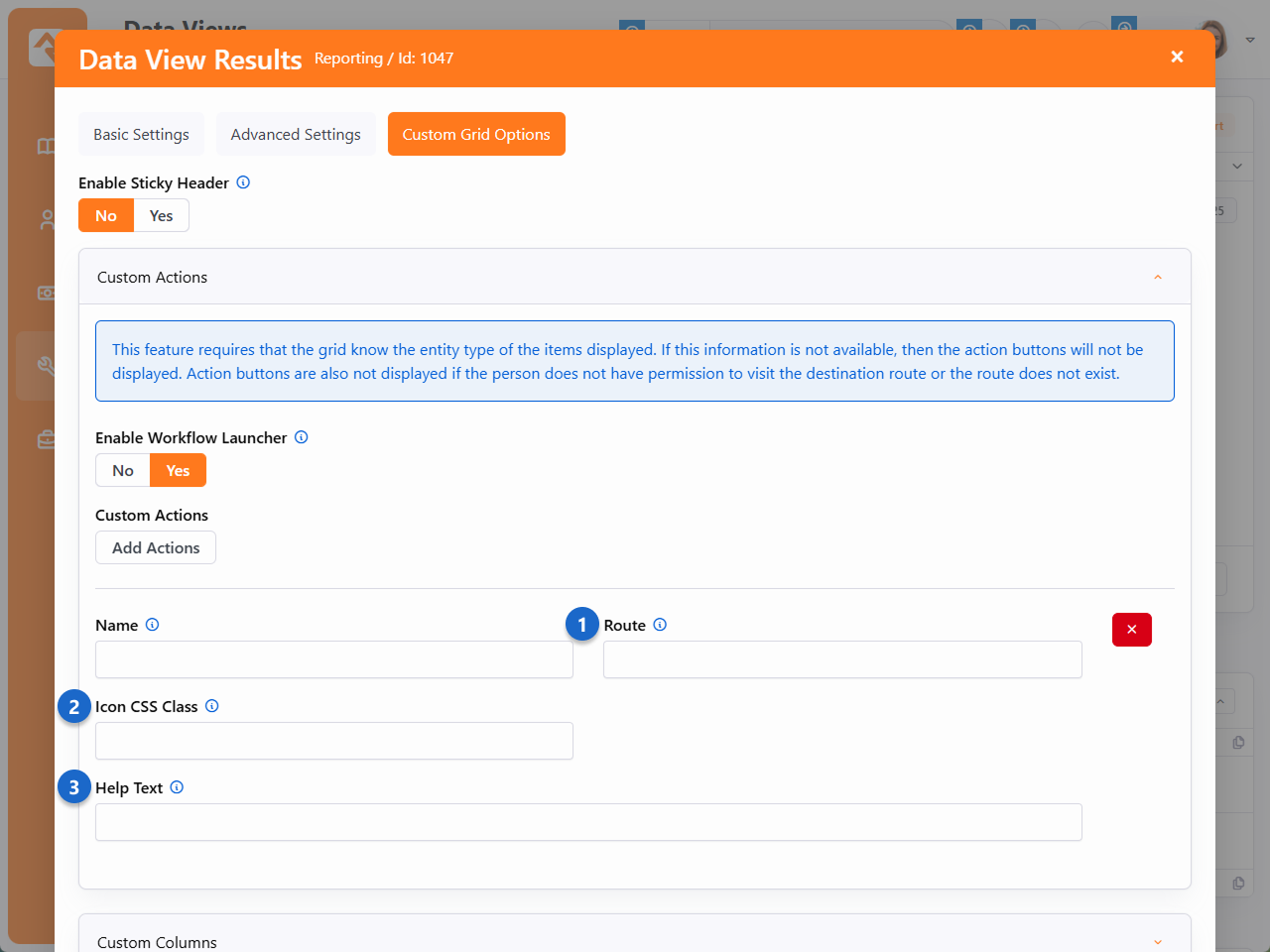Delete the custom action with red X
Image resolution: width=1270 pixels, height=952 pixels.
[x=1131, y=630]
